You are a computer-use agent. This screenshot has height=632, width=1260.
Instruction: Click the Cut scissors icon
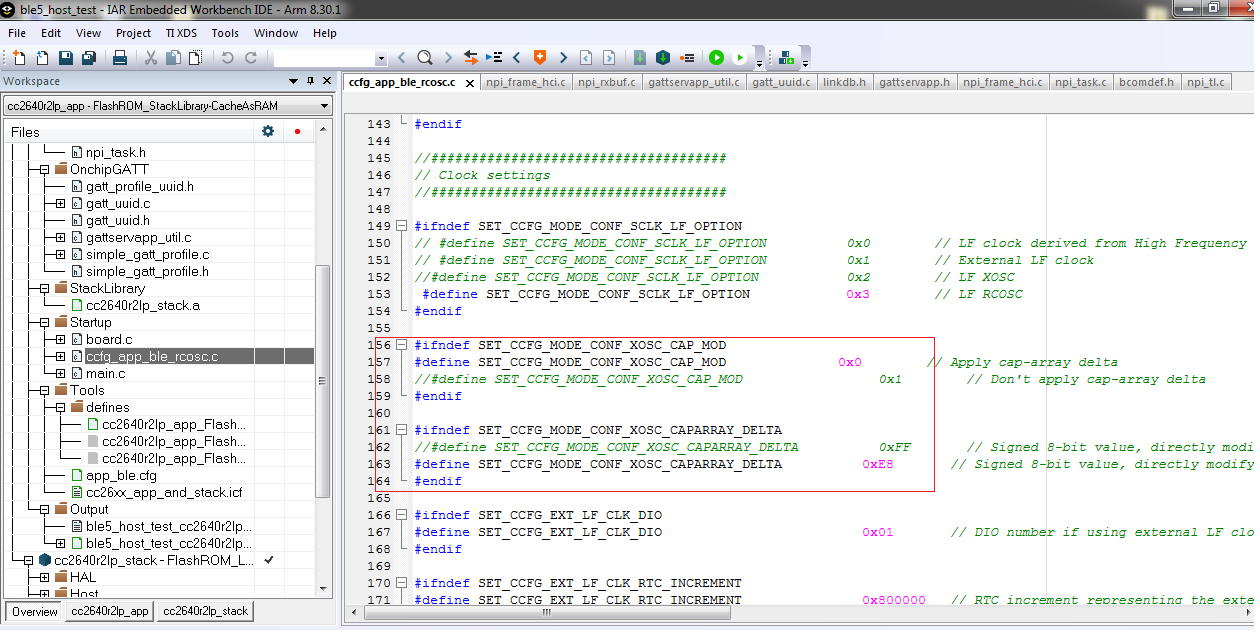coord(151,58)
